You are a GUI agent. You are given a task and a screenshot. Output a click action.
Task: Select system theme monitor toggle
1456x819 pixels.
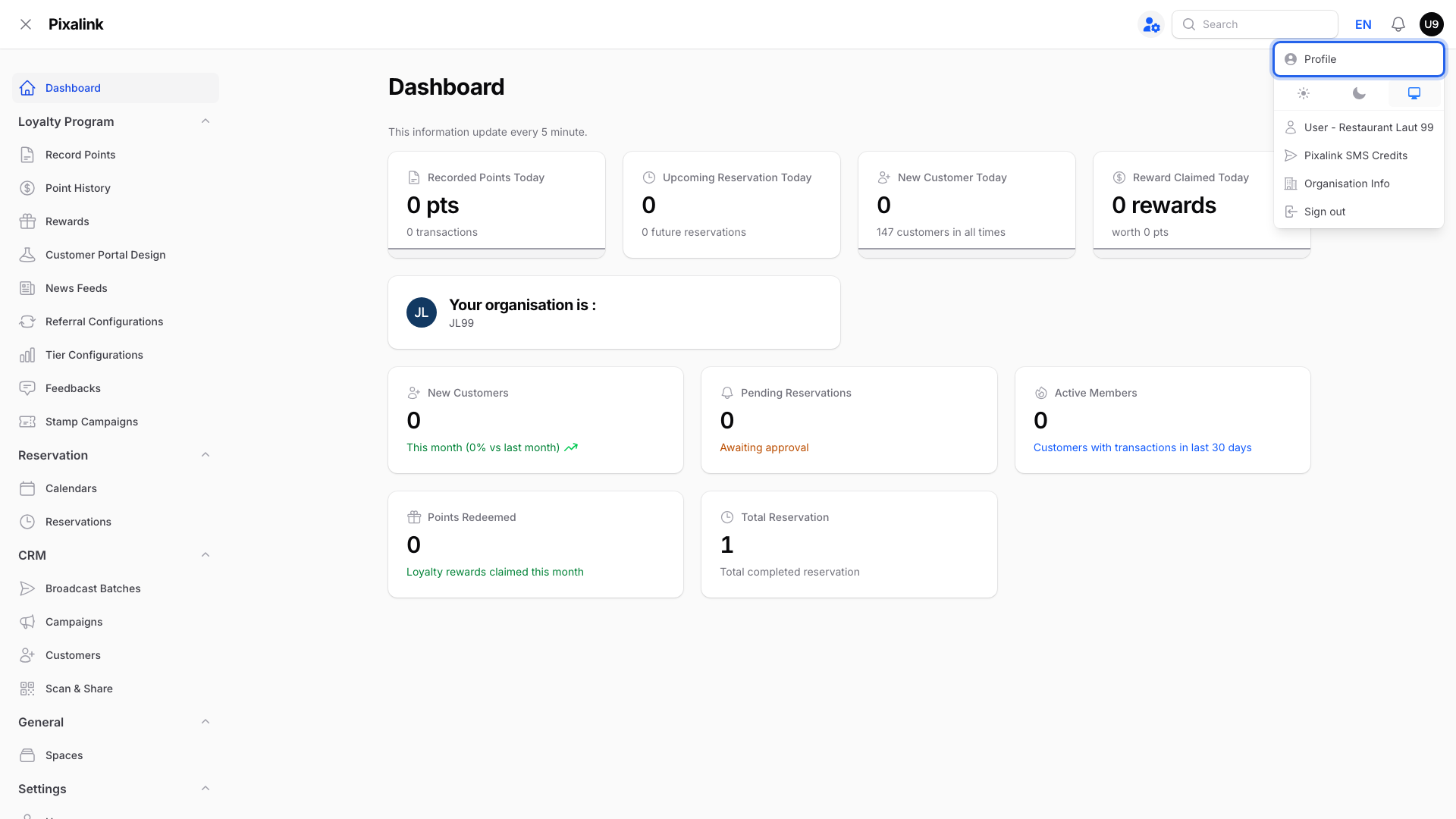pyautogui.click(x=1414, y=94)
